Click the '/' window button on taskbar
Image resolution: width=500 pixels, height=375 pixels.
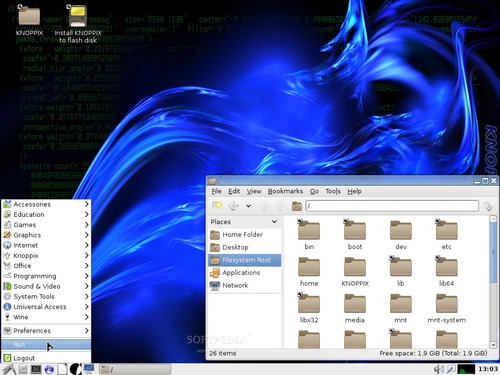(135, 369)
